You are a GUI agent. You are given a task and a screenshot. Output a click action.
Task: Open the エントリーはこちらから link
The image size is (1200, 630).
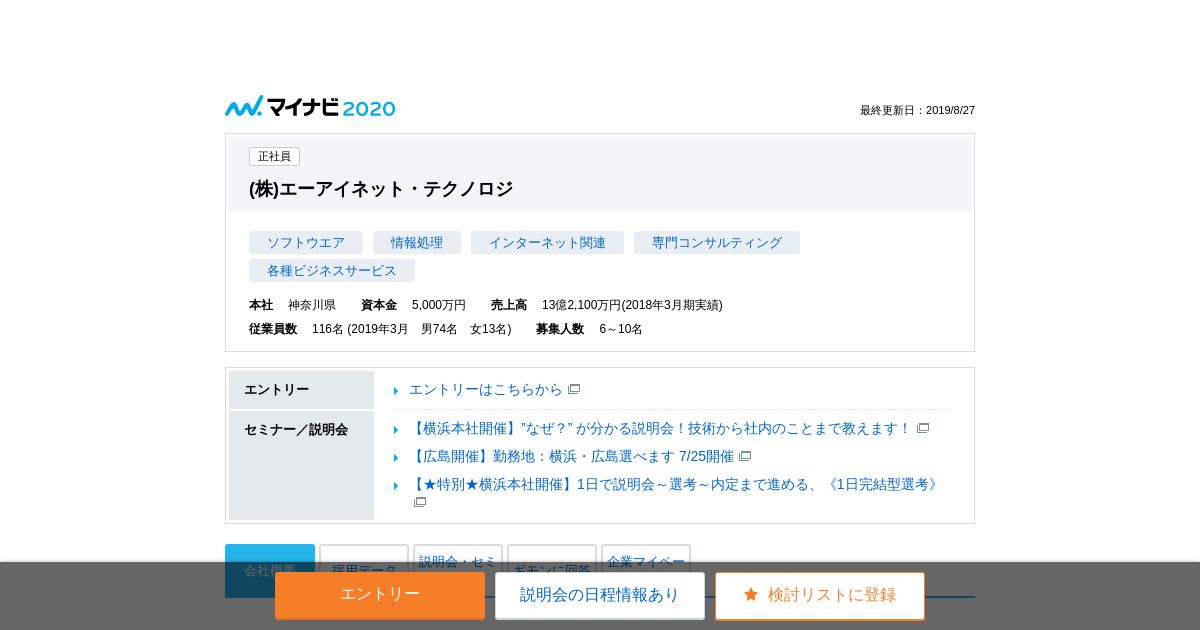click(x=486, y=389)
